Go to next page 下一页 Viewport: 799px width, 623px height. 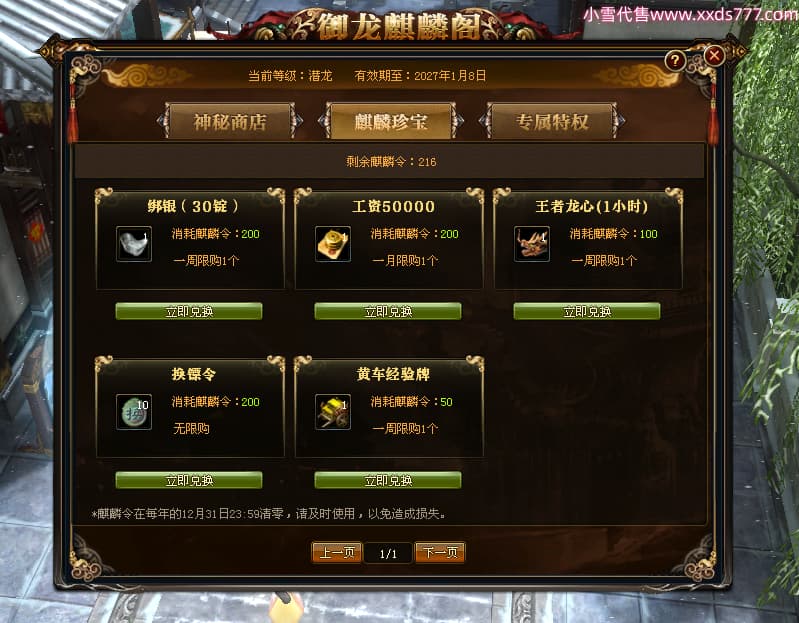[440, 552]
